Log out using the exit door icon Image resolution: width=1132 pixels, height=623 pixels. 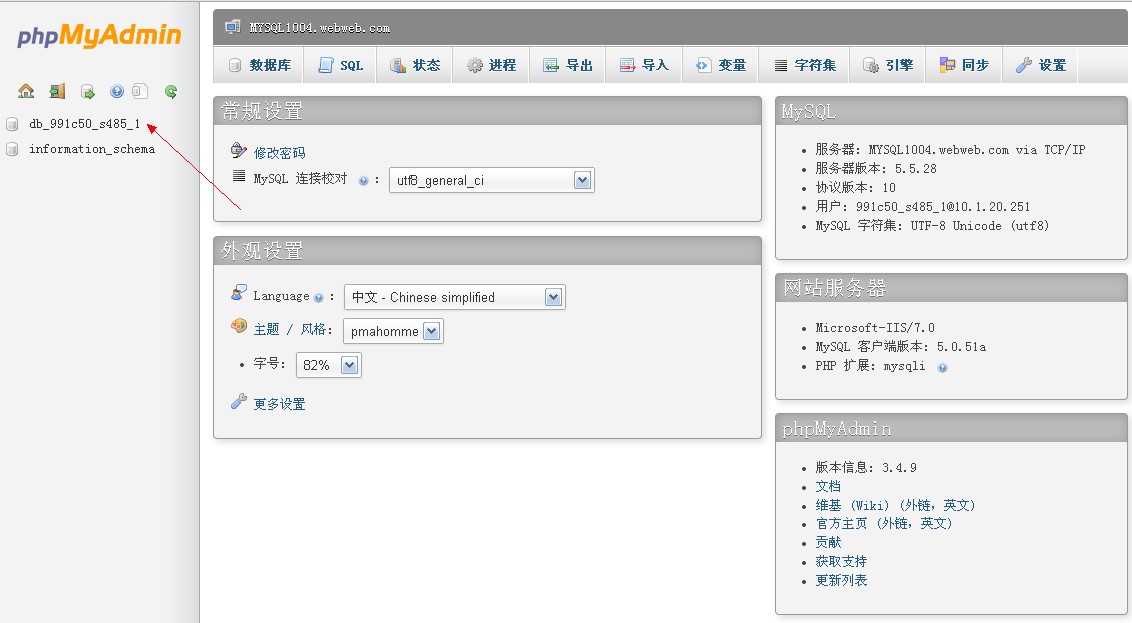[x=57, y=91]
